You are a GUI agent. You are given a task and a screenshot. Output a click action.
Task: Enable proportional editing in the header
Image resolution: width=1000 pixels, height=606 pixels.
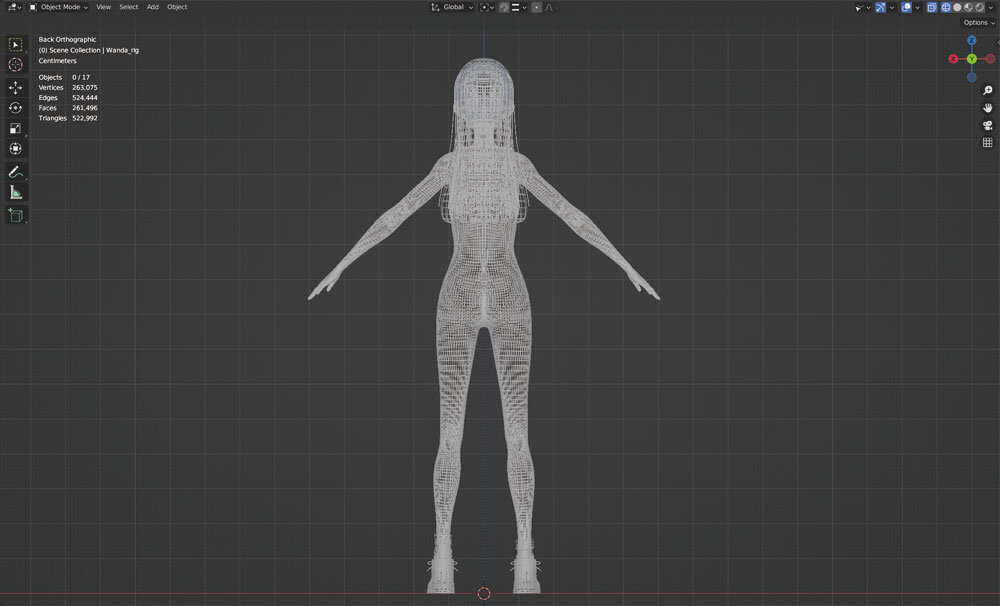coord(536,7)
